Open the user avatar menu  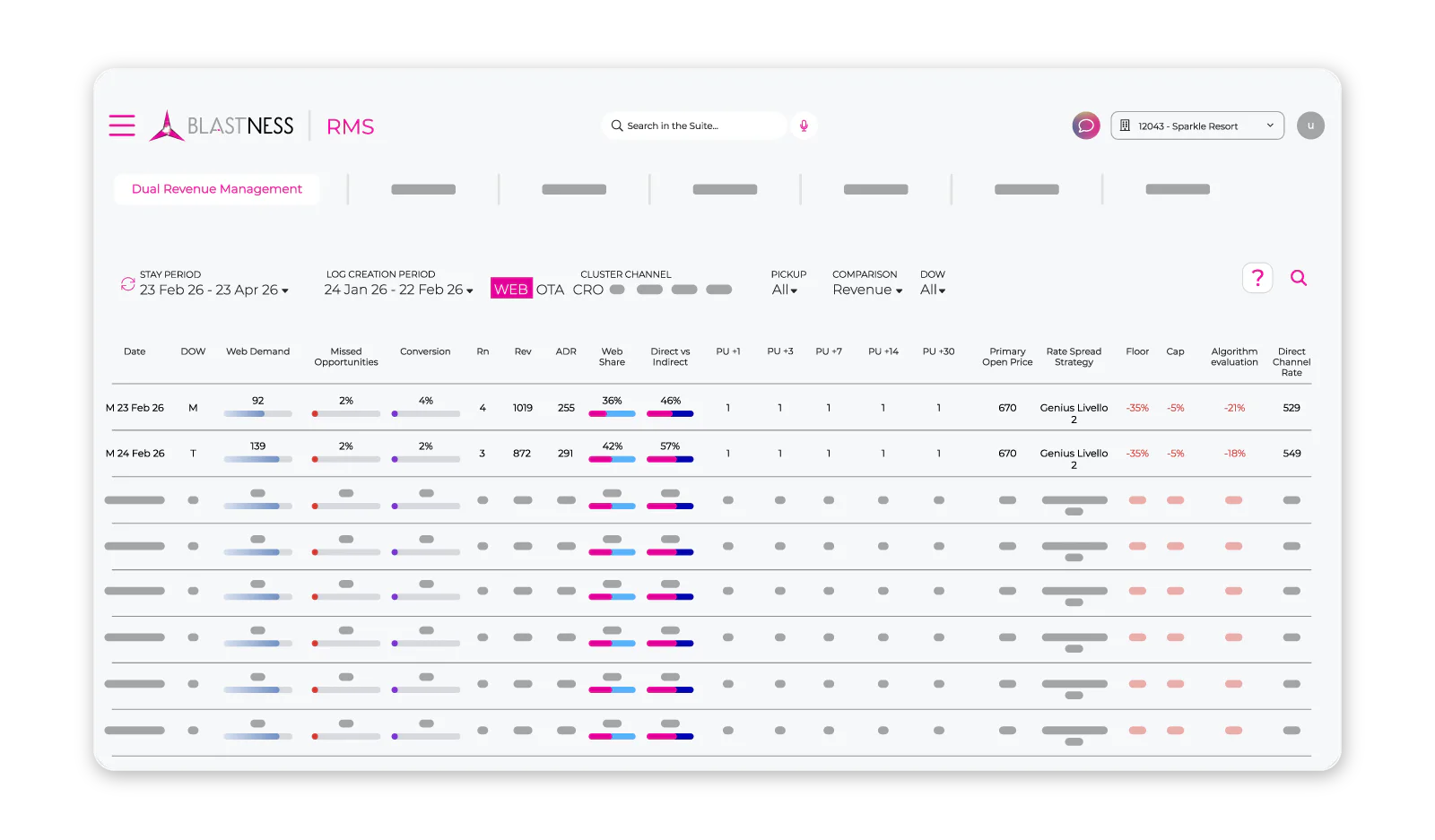tap(1310, 126)
